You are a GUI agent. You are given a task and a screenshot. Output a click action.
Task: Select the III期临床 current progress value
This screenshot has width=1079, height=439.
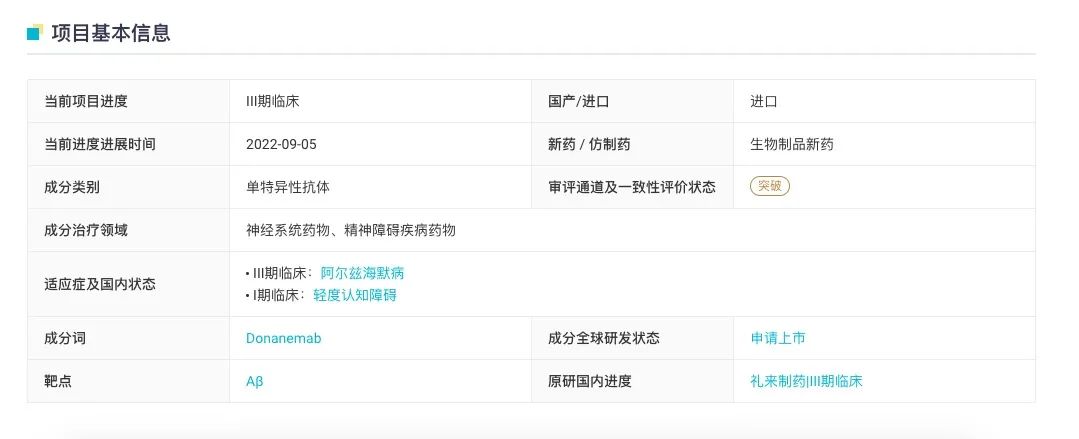[x=273, y=101]
